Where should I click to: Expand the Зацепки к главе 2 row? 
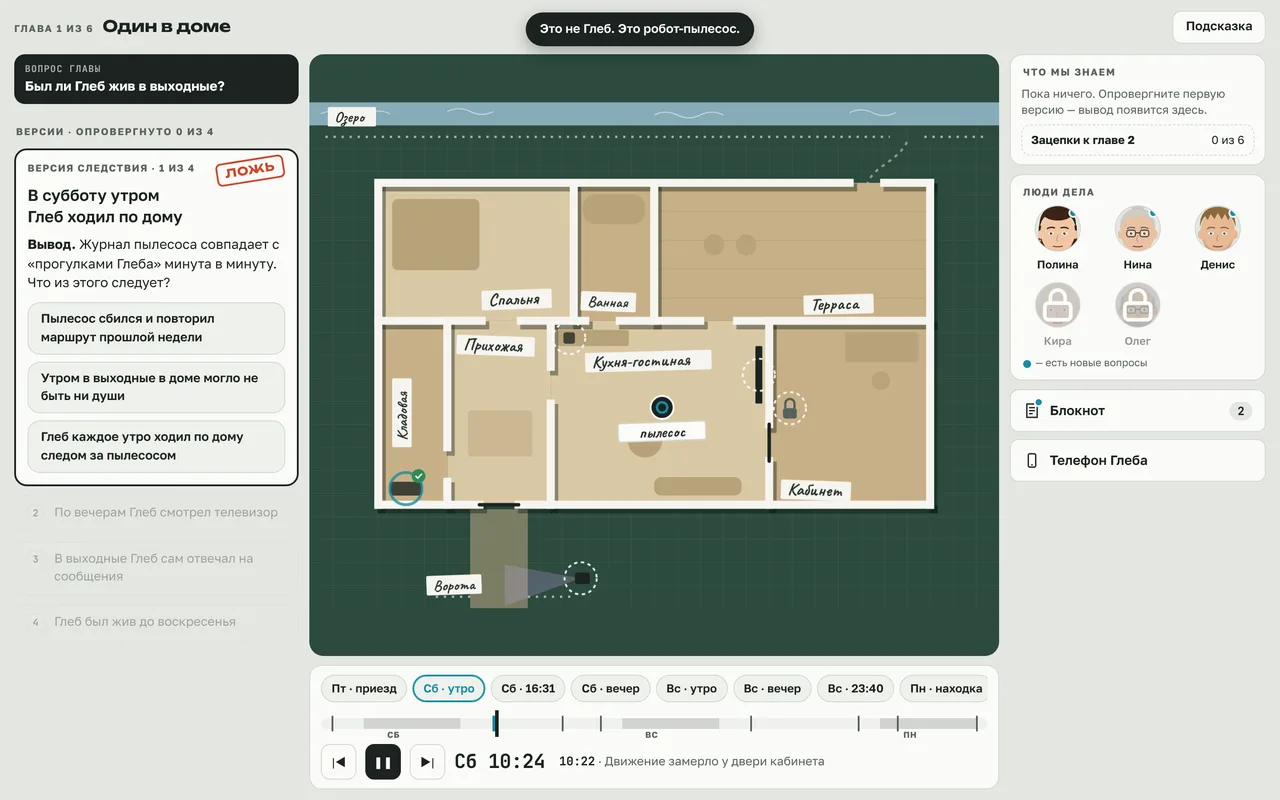pos(1137,140)
